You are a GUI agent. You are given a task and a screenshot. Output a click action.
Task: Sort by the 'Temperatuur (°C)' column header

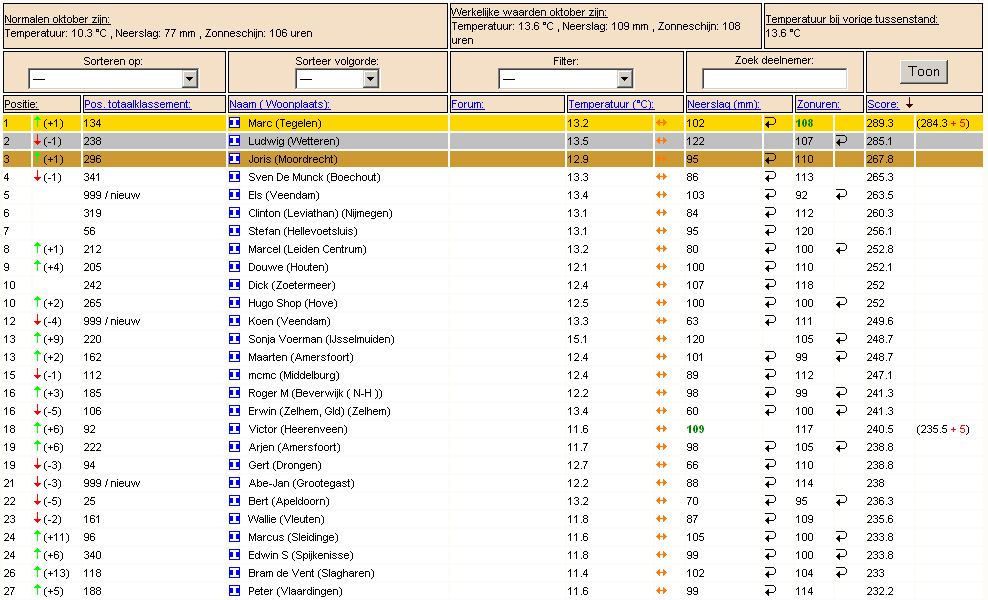611,104
